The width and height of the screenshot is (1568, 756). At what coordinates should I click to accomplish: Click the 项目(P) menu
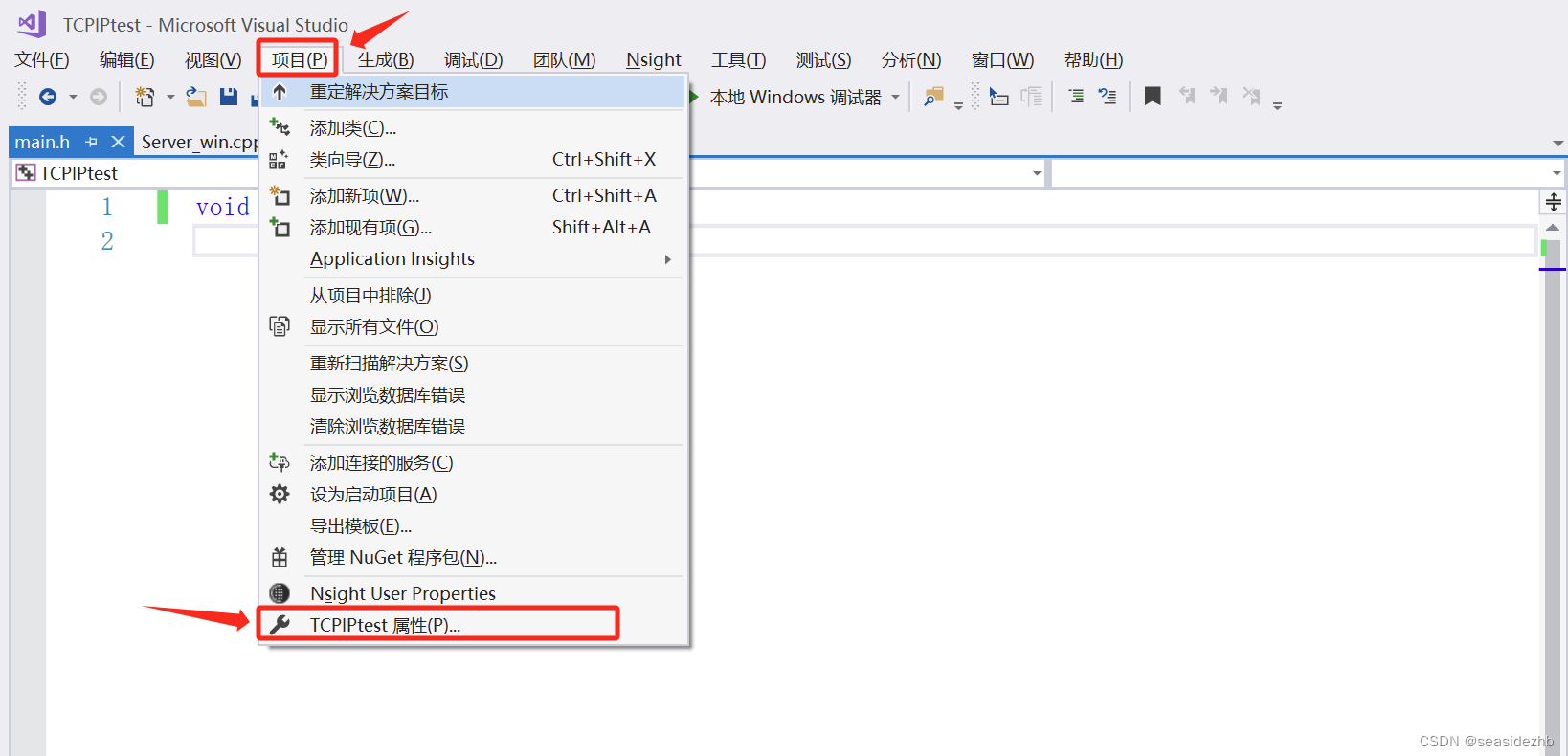[299, 60]
